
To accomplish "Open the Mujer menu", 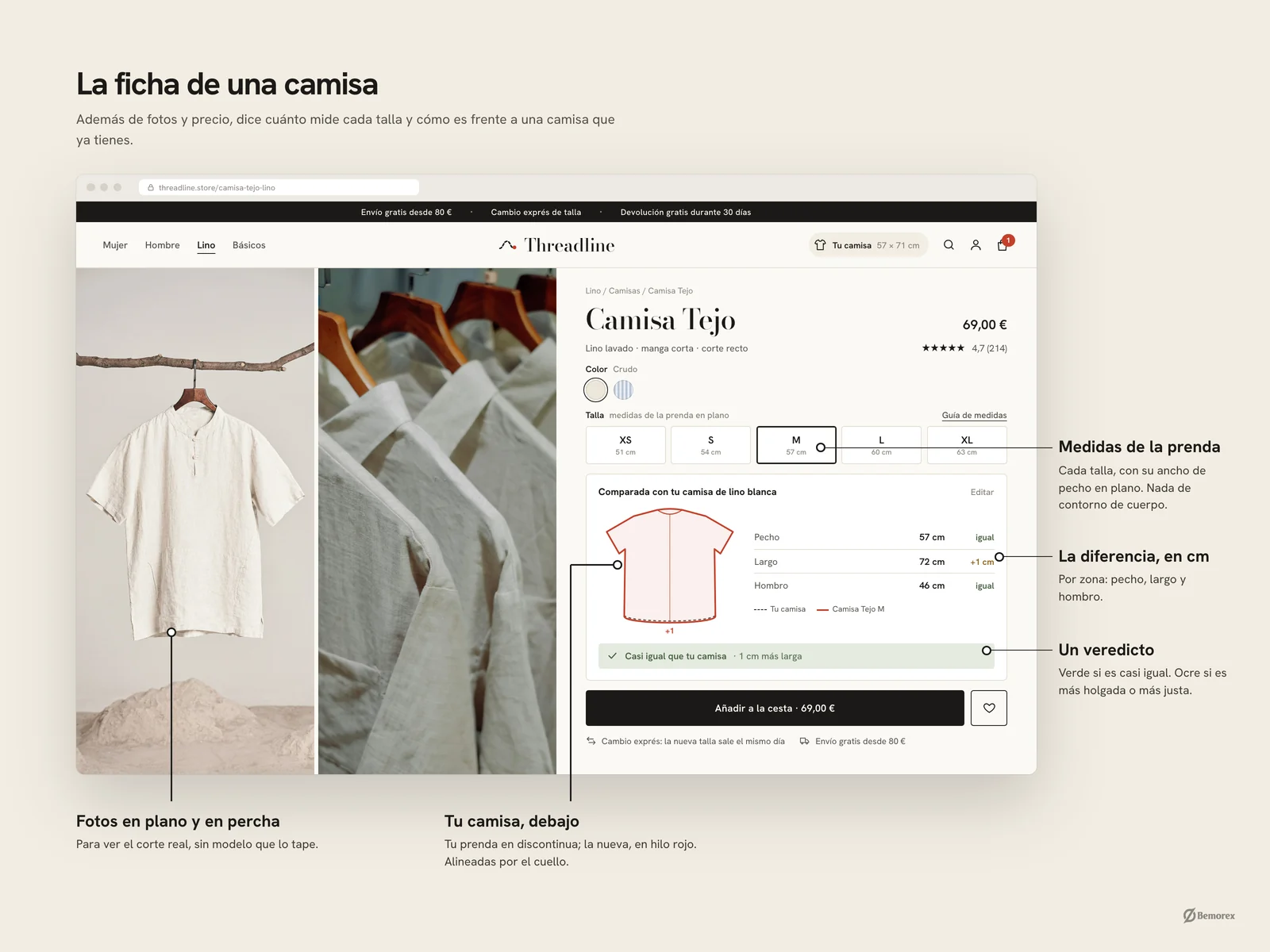I will [115, 245].
